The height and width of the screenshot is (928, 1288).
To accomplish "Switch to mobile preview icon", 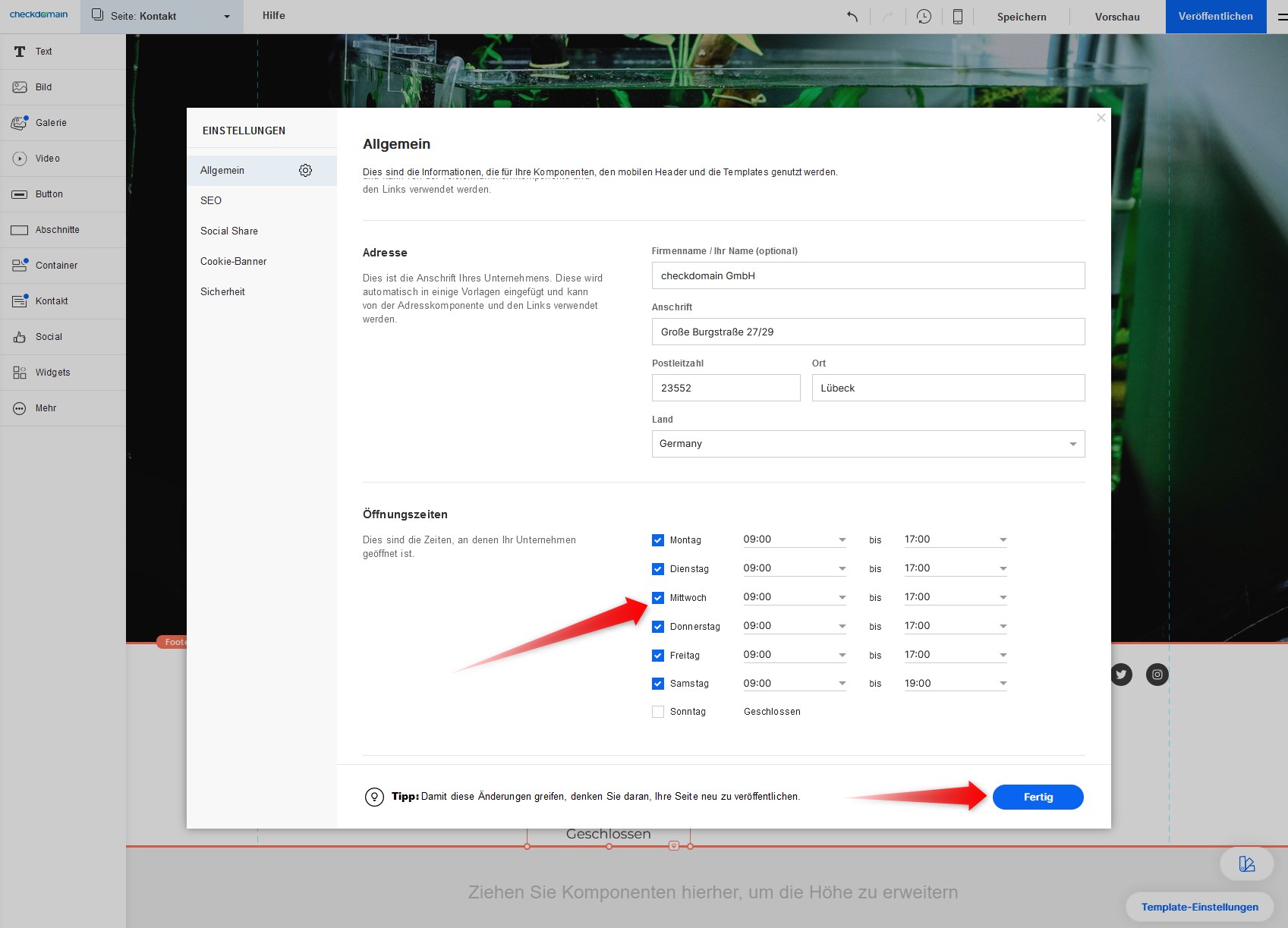I will coord(958,17).
